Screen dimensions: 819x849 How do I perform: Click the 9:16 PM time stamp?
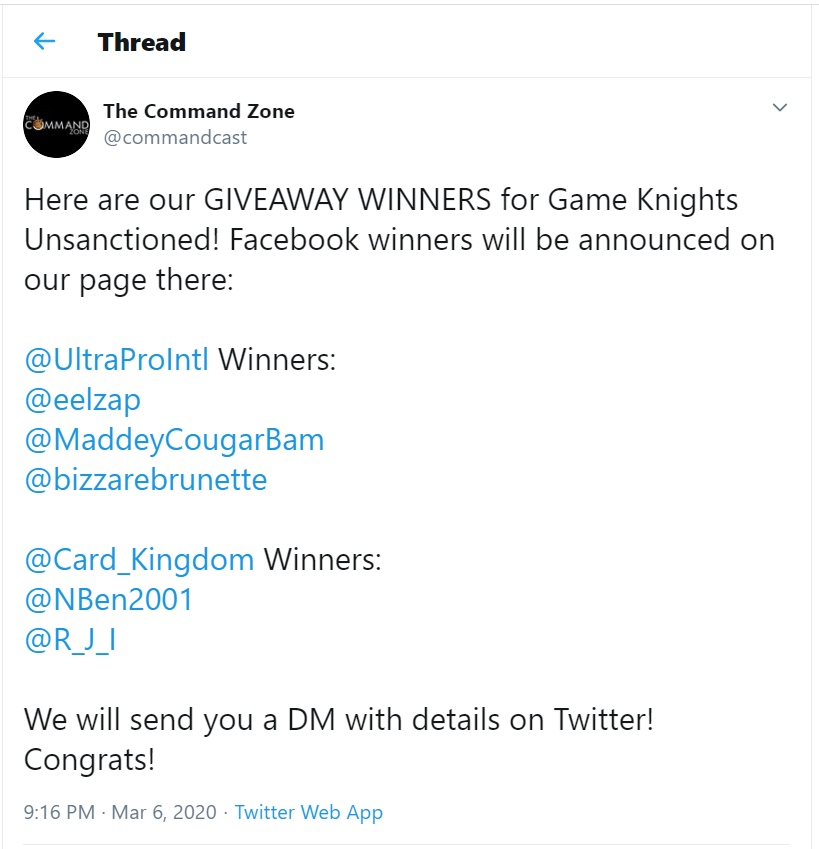(53, 812)
